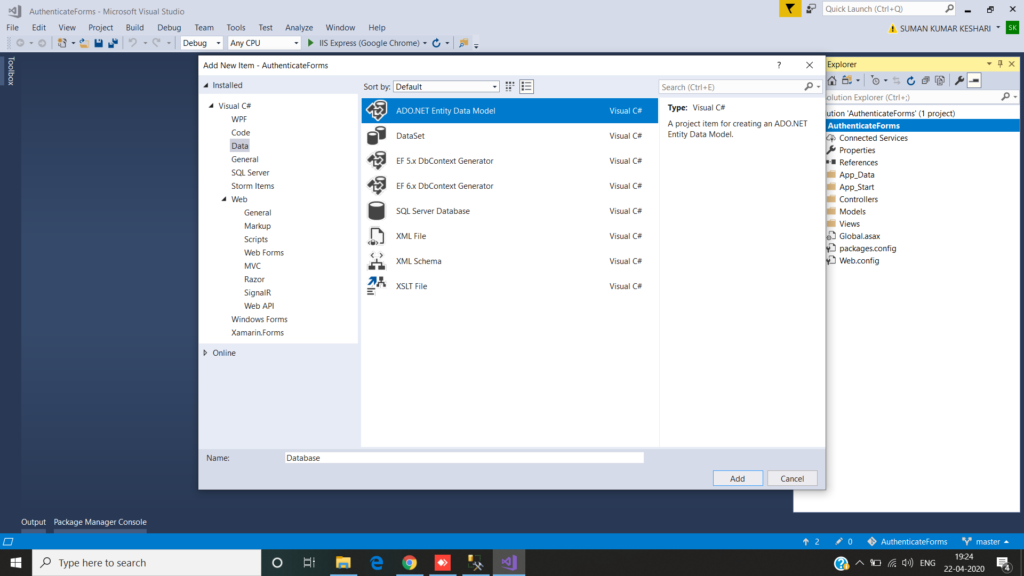Open Task View on the taskbar
This screenshot has width=1024, height=576.
coord(309,562)
